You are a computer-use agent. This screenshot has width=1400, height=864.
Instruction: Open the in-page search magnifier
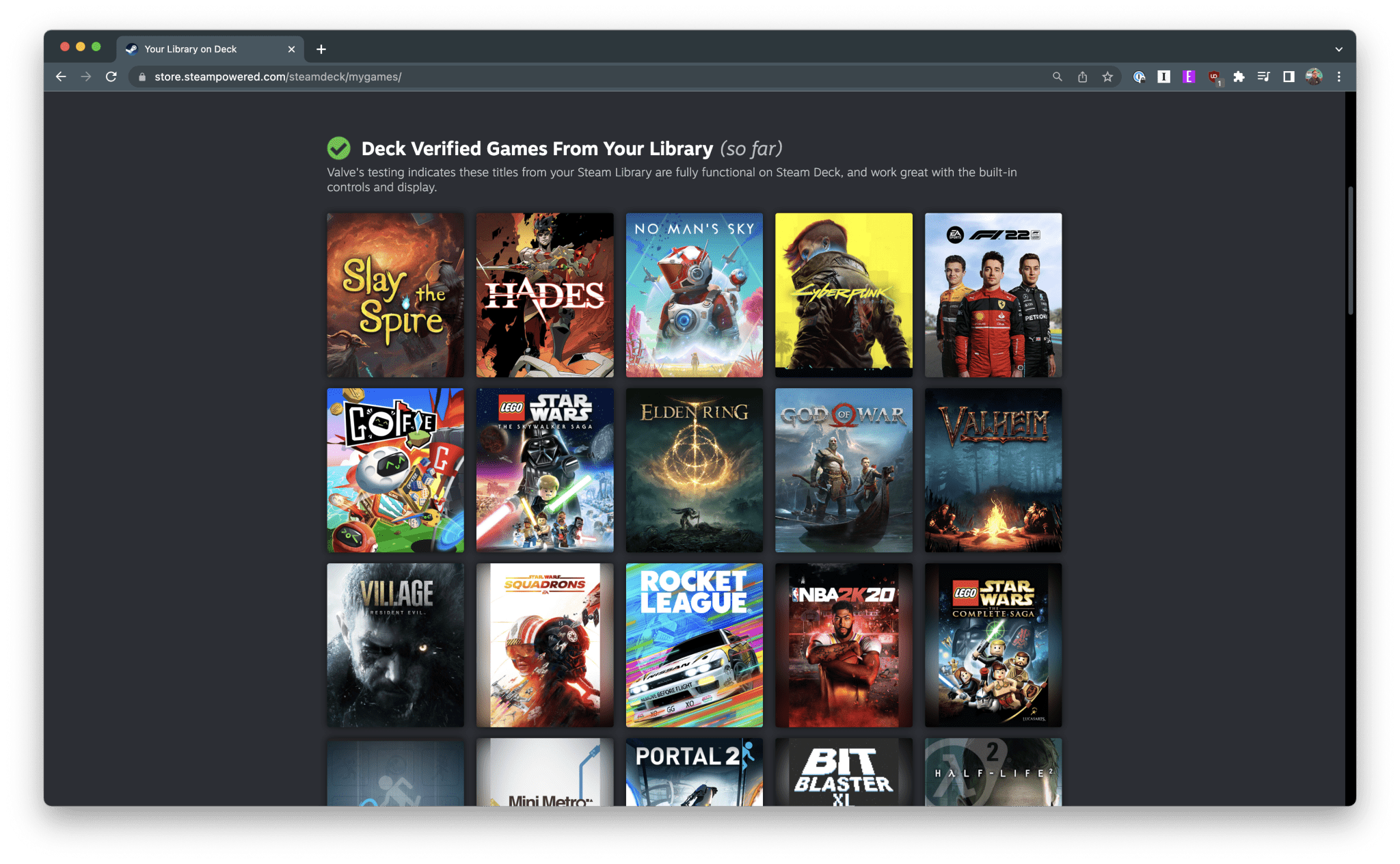point(1057,77)
